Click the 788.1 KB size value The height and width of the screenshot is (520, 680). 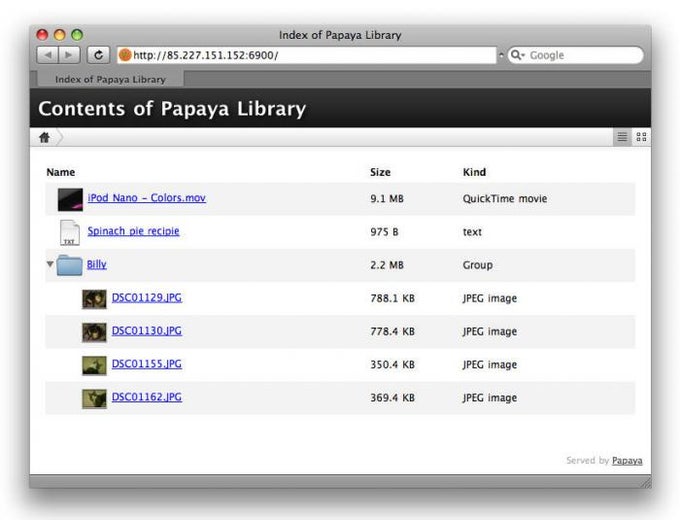[x=392, y=298]
